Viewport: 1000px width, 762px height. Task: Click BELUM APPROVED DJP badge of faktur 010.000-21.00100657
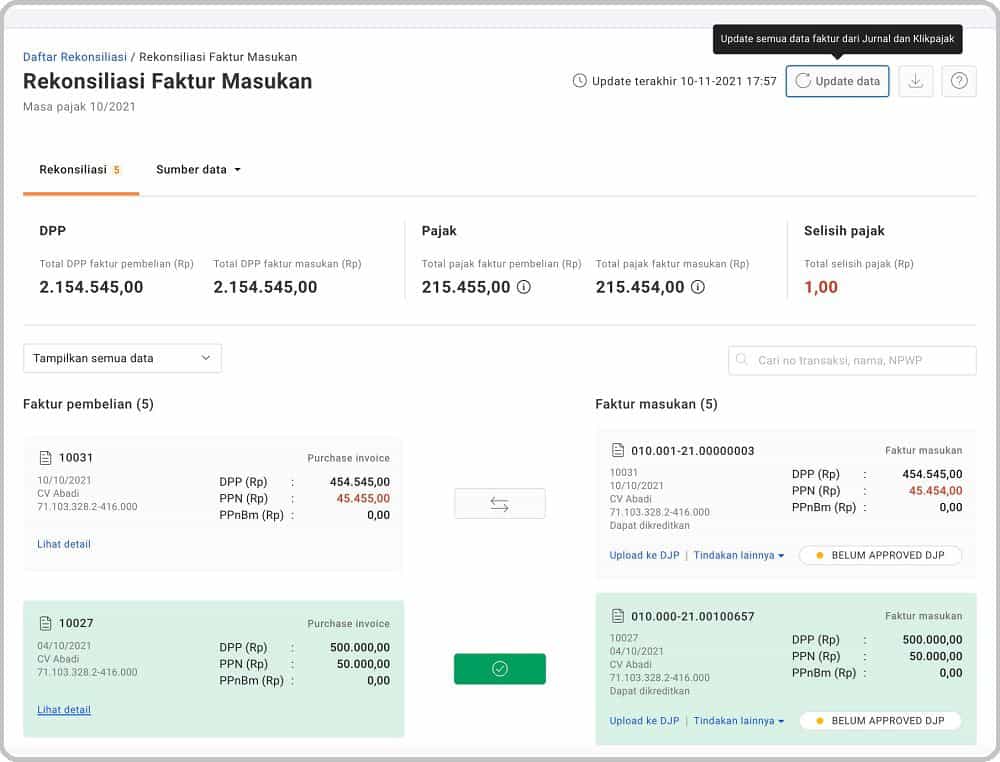(880, 721)
